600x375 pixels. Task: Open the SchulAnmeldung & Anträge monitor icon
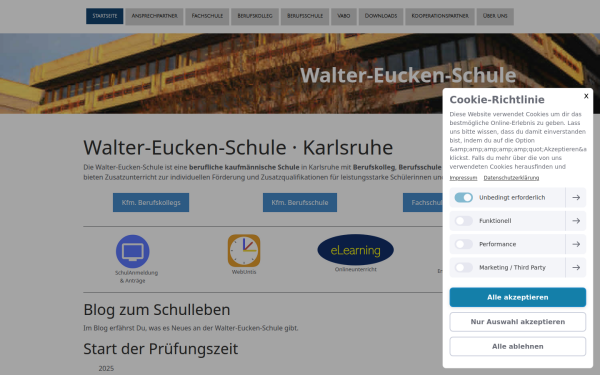[132, 251]
